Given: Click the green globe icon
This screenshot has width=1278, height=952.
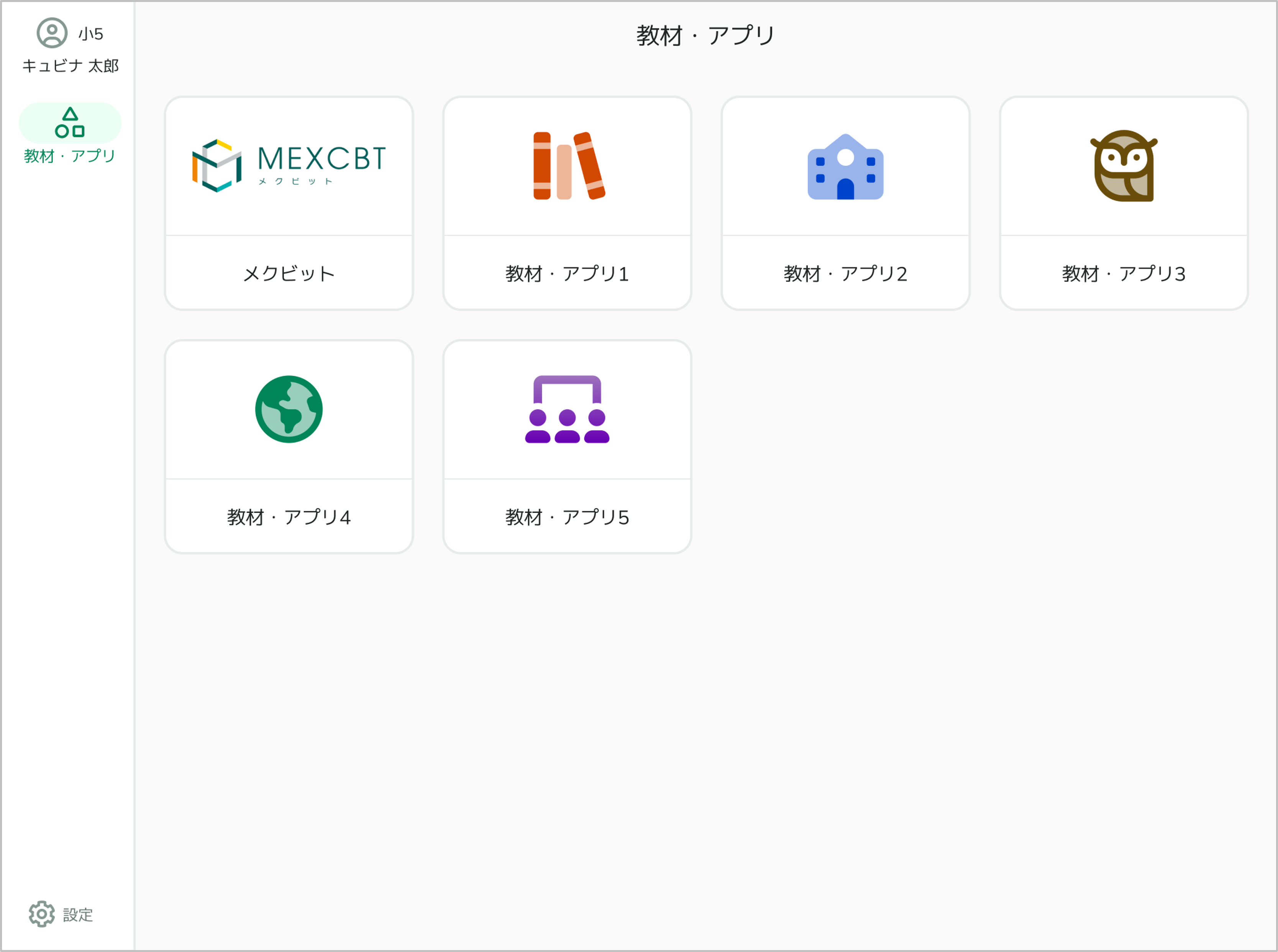Looking at the screenshot, I should pos(289,409).
